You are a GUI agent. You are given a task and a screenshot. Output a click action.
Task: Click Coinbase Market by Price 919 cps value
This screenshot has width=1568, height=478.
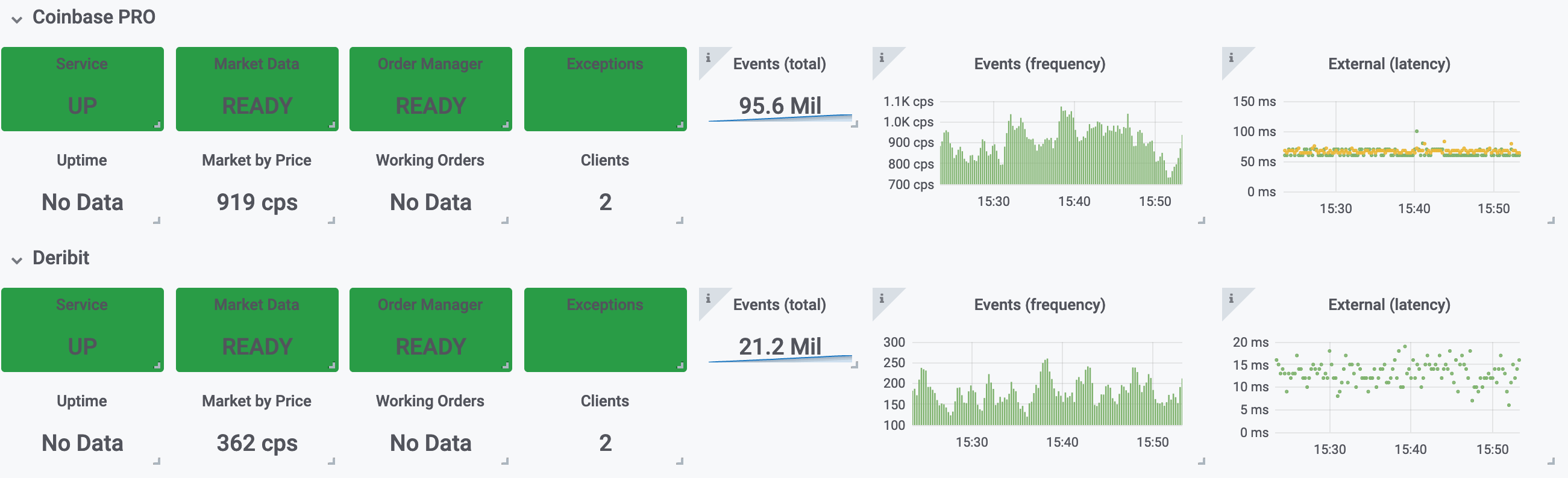point(257,202)
